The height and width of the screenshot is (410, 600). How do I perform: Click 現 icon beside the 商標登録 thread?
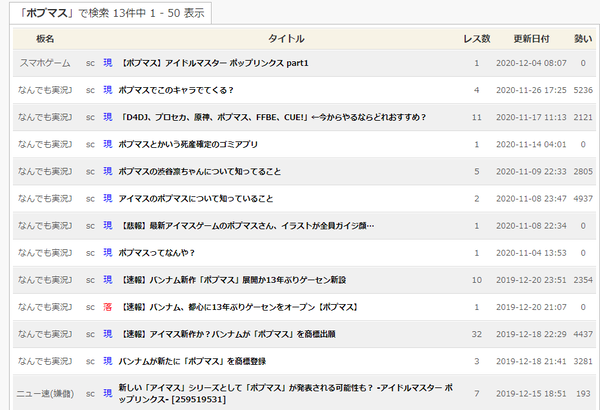click(x=108, y=361)
